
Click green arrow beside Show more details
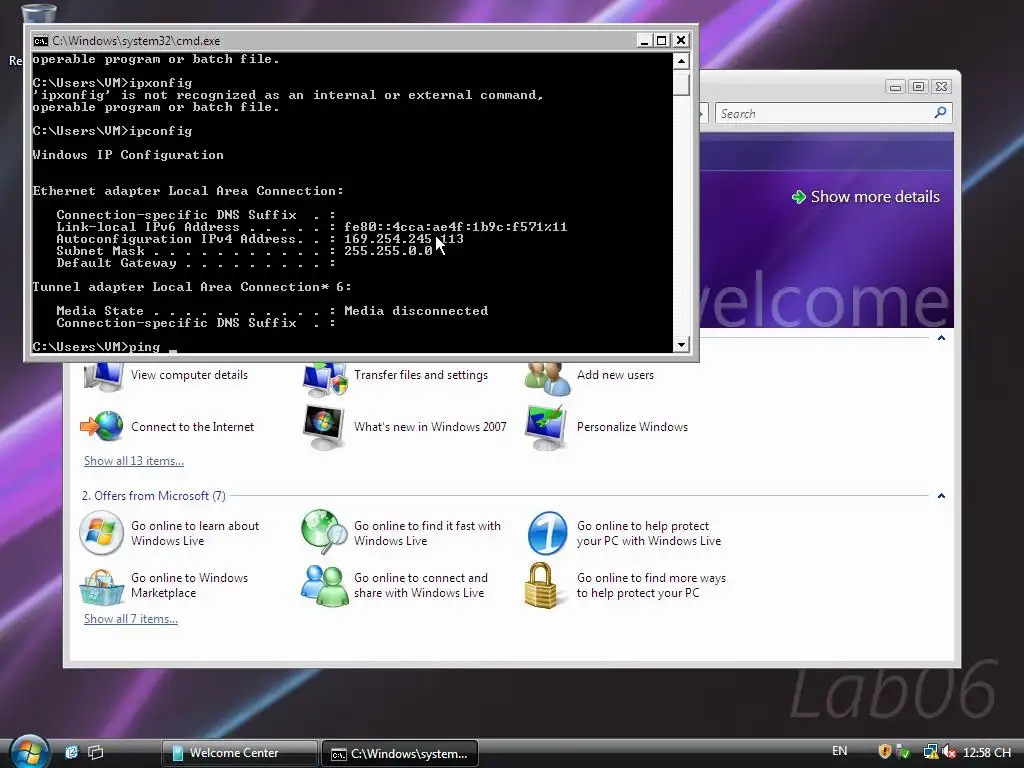(x=798, y=197)
